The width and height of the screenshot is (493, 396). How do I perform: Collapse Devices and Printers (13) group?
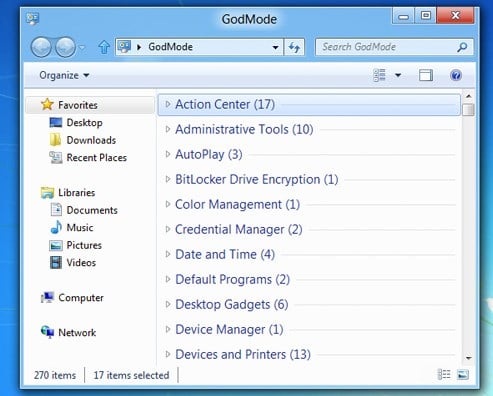[168, 354]
